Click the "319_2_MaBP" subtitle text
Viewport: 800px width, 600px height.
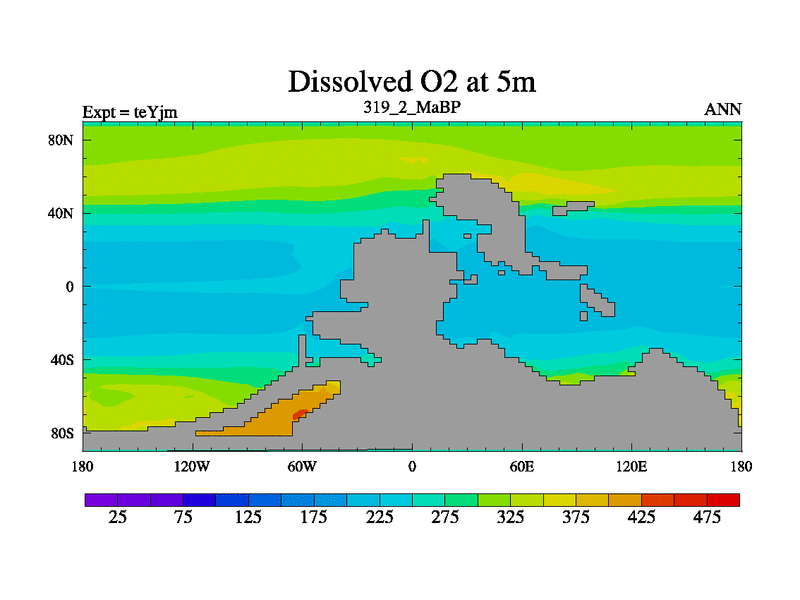pyautogui.click(x=412, y=107)
